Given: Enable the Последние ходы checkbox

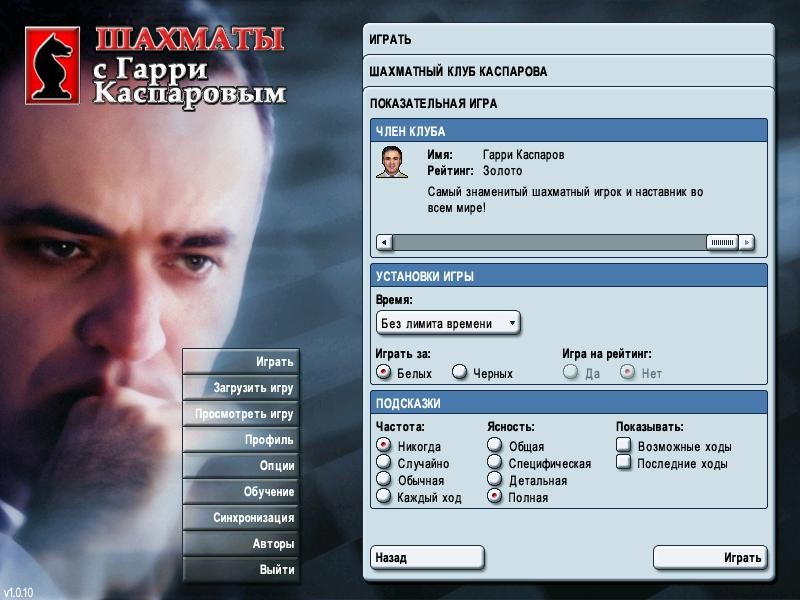Looking at the screenshot, I should pos(623,462).
